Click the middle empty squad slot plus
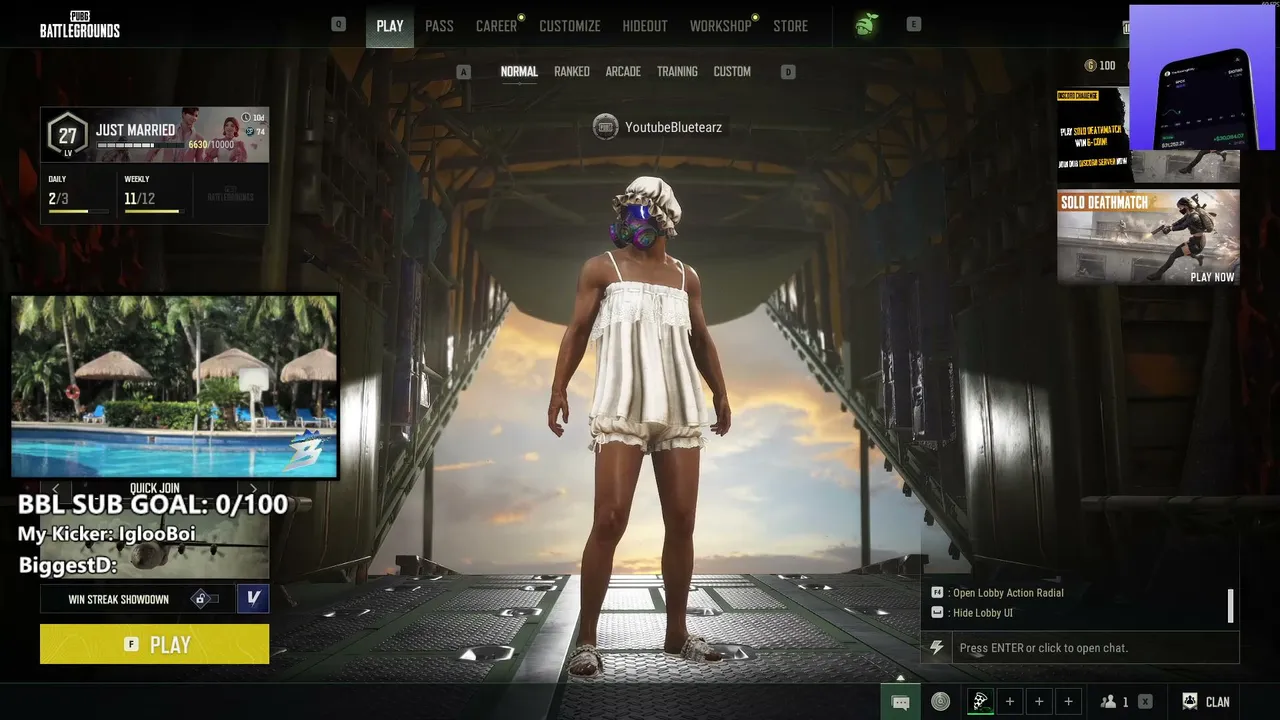Screen dimensions: 1280x720 [1039, 702]
